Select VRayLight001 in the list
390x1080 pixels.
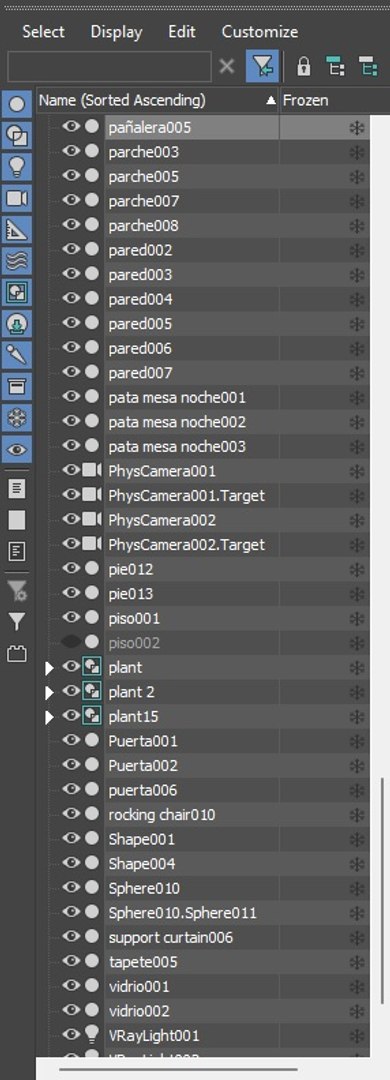pos(154,1035)
